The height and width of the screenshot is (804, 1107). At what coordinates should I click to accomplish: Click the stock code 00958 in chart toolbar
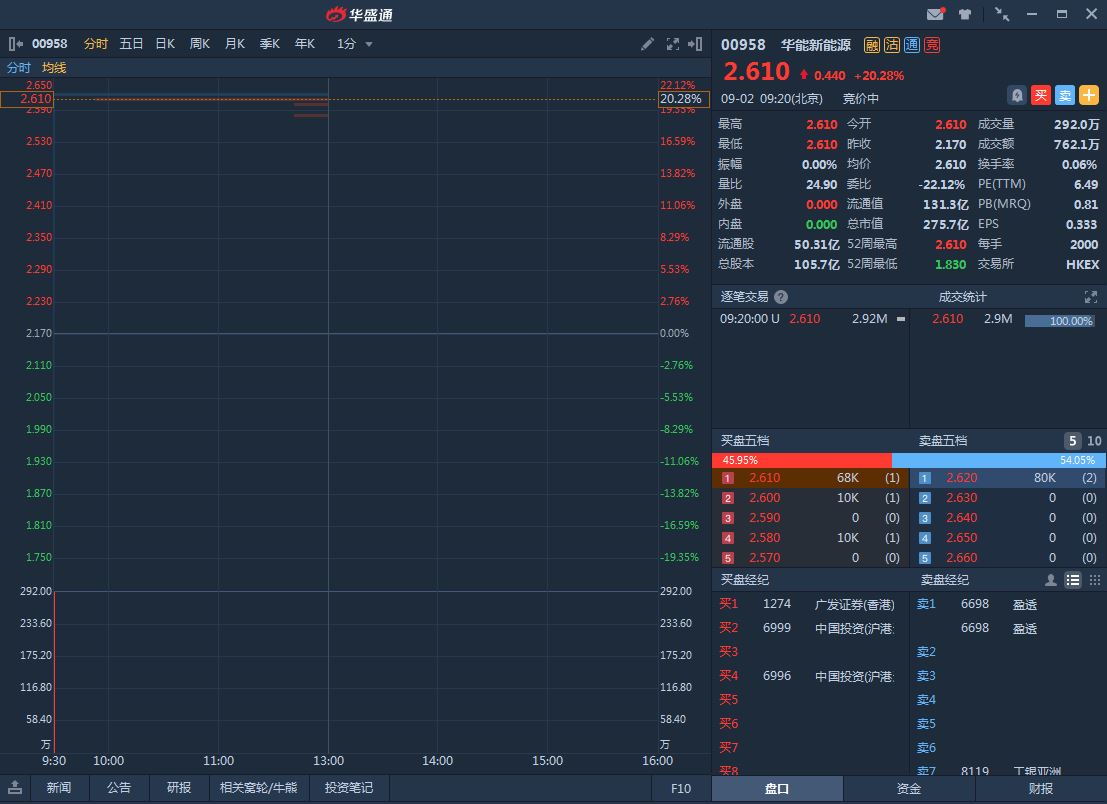49,44
